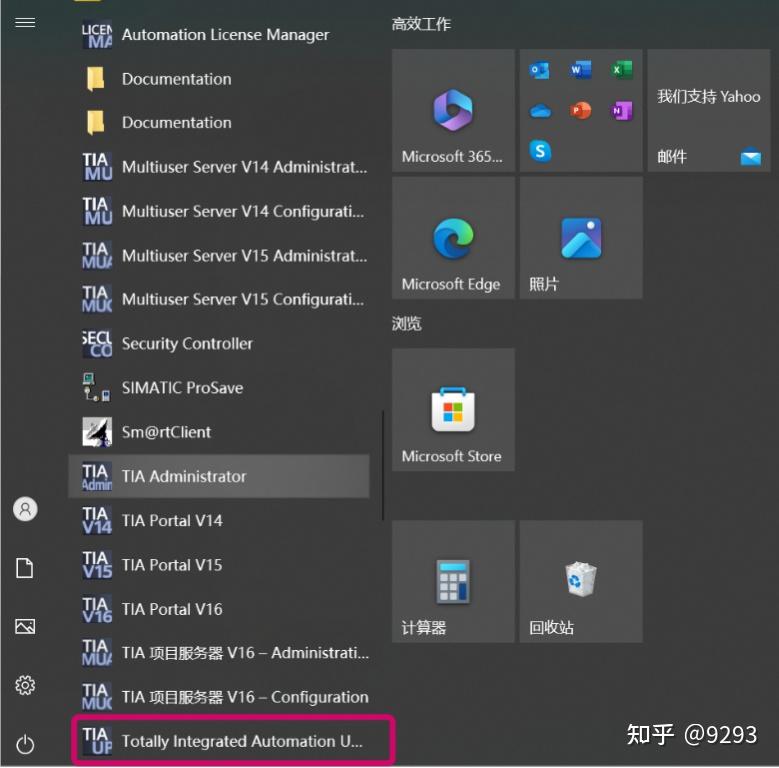Open Skype in the Office tile group
Screen dimensions: 779x768
[x=540, y=151]
